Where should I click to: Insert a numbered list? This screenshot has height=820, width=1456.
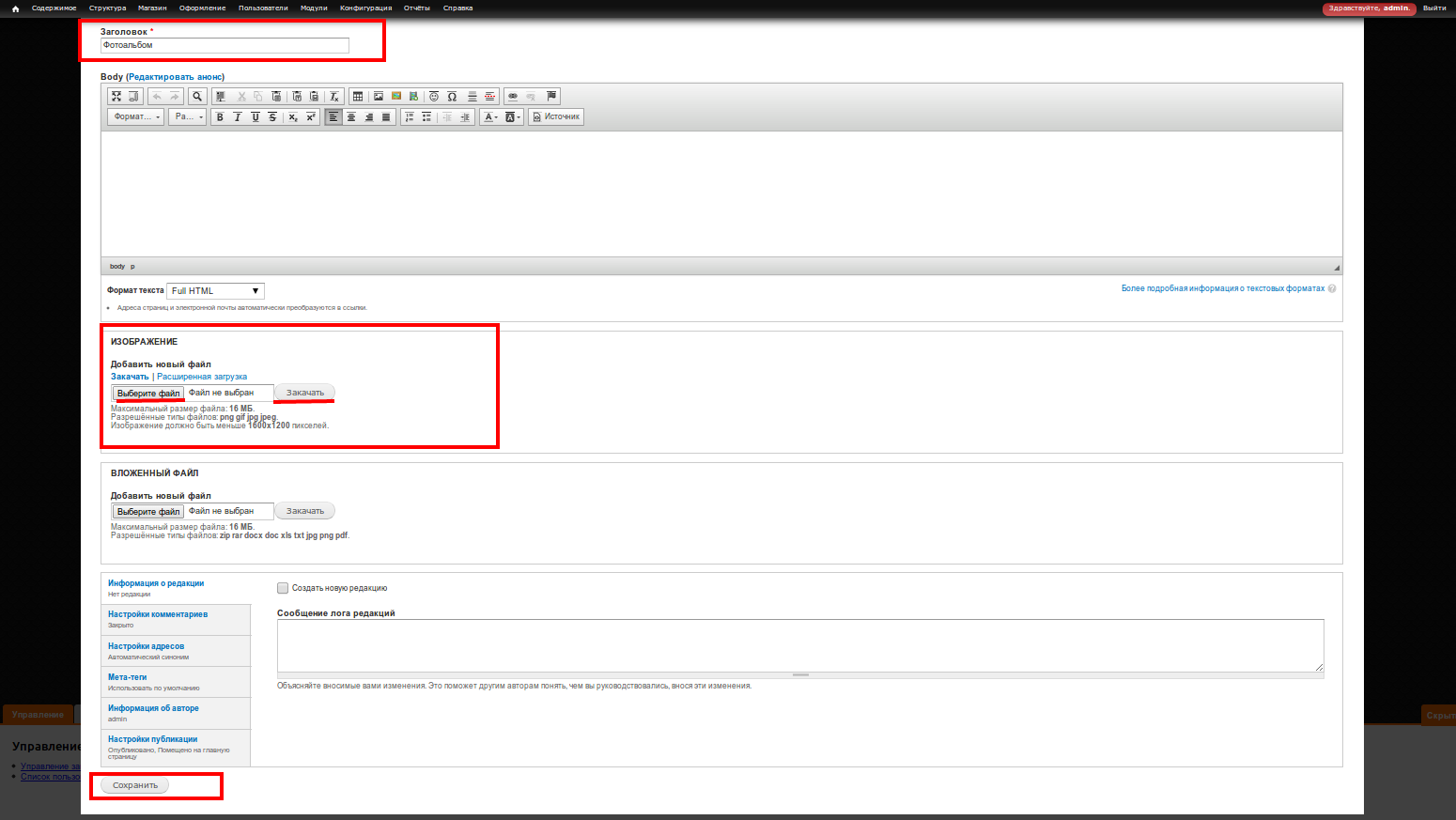(x=410, y=117)
